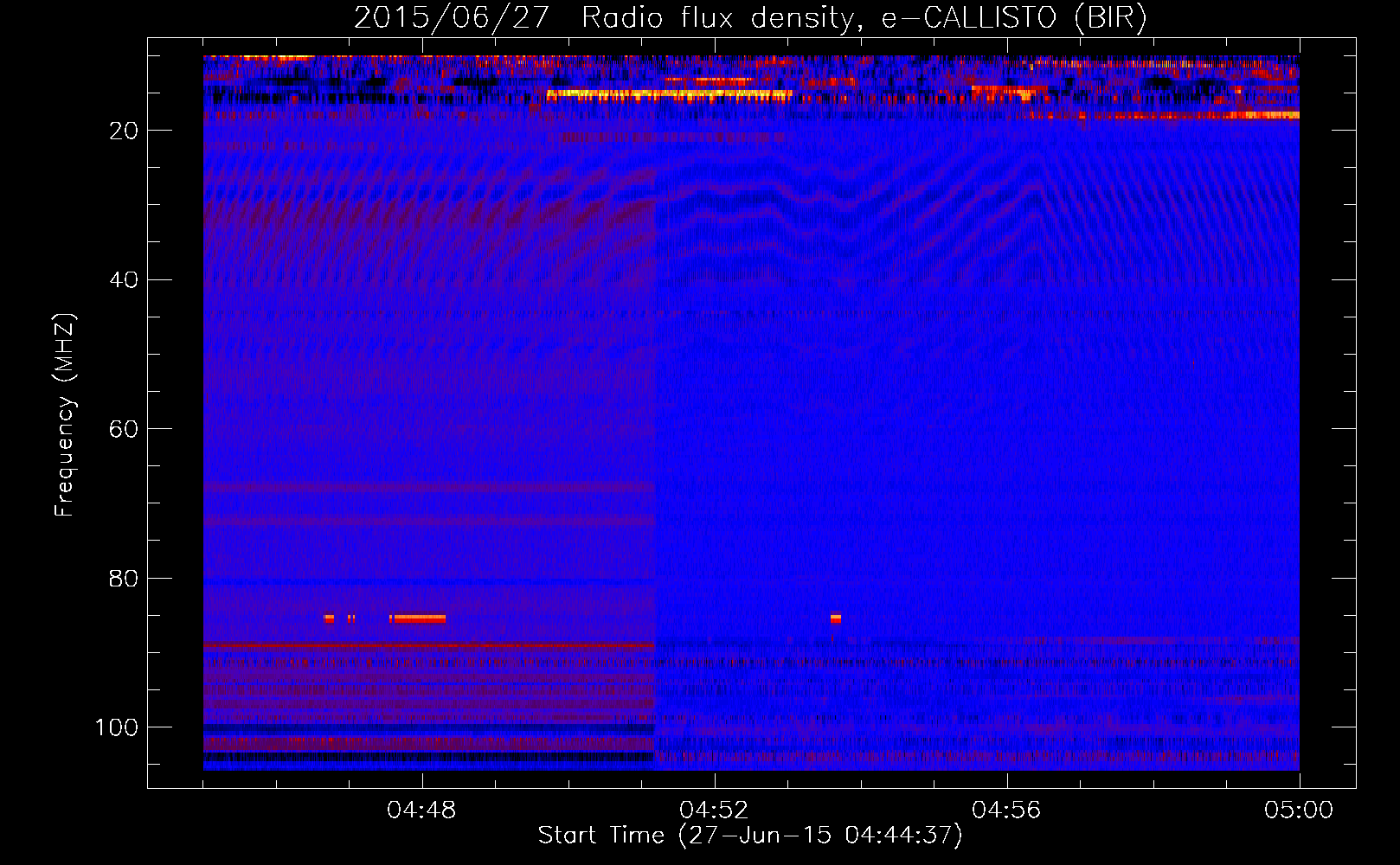Select the "Frequency (MHZ)" y-axis label
1400x865 pixels.
coord(65,415)
